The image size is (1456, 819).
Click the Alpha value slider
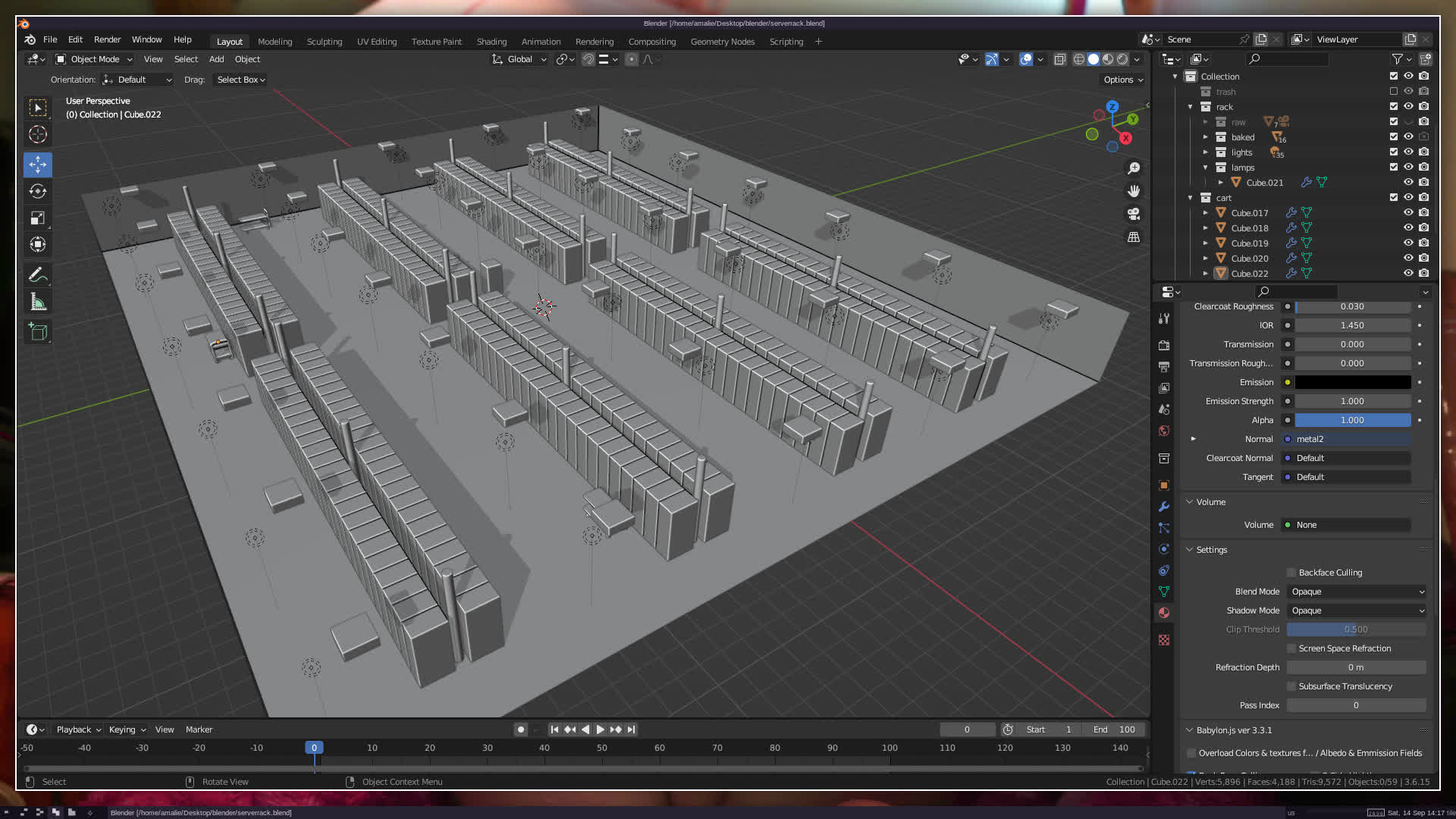tap(1352, 420)
